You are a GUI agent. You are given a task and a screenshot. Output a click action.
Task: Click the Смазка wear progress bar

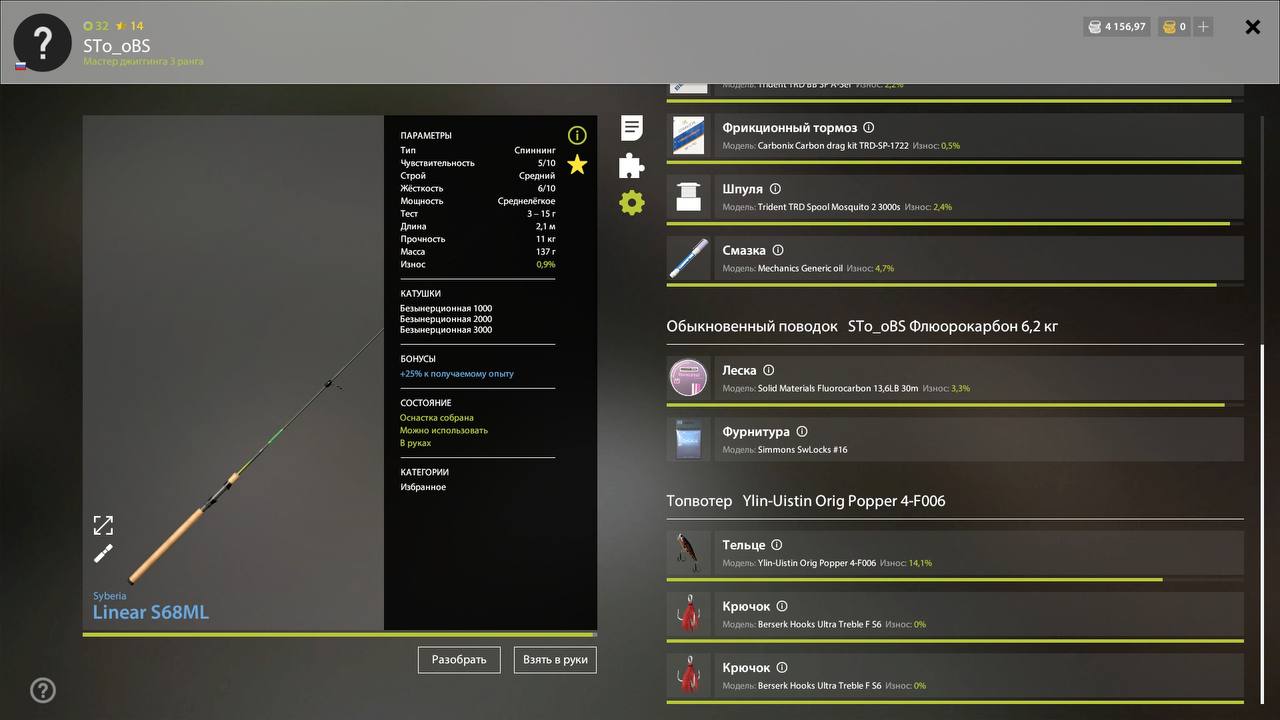pyautogui.click(x=940, y=285)
